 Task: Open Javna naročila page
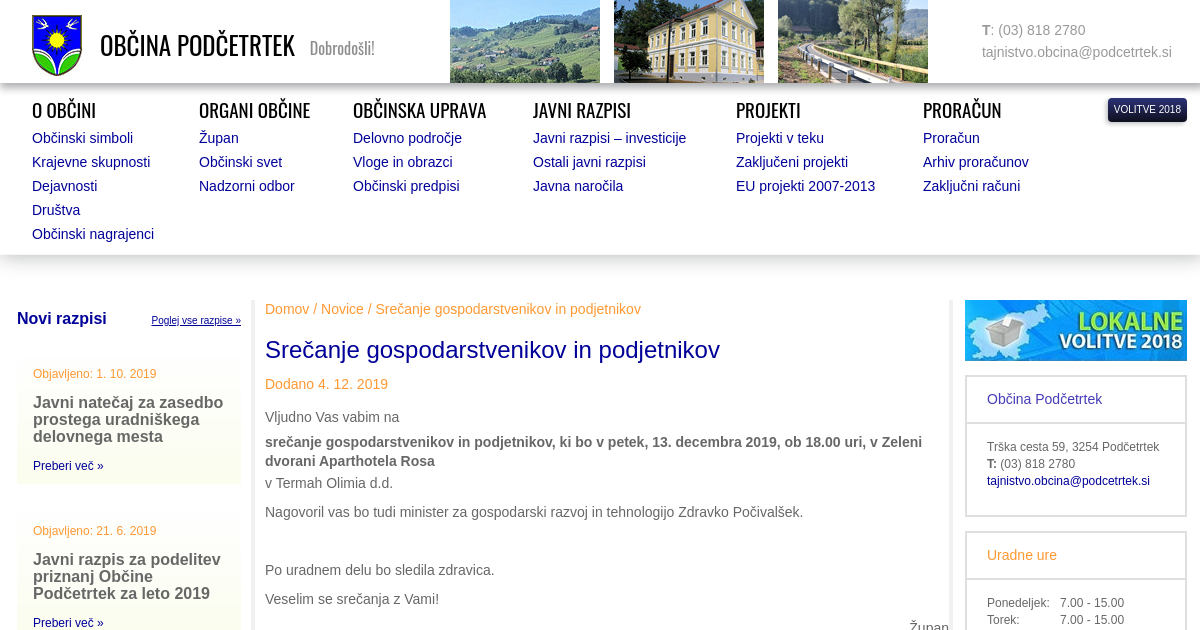577,186
